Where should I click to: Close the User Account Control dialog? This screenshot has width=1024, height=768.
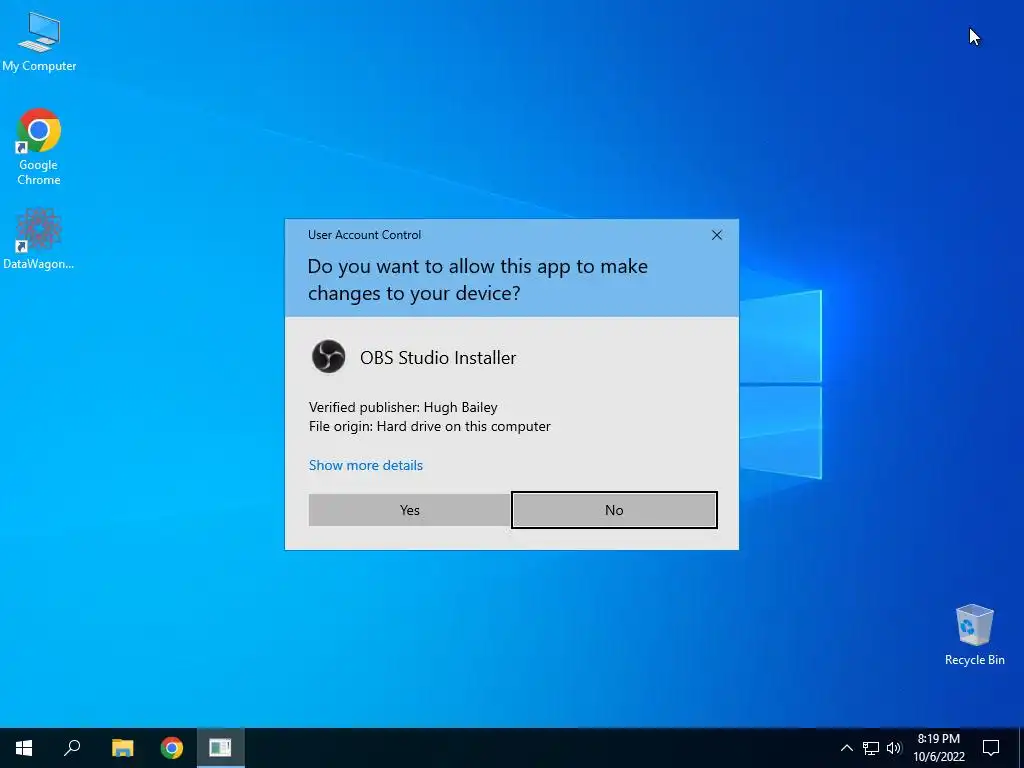click(x=716, y=235)
